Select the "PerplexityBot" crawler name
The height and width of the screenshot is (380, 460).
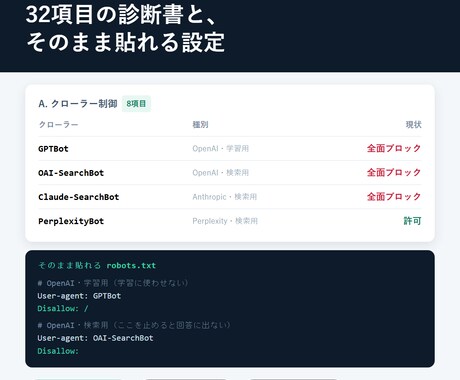(x=71, y=221)
